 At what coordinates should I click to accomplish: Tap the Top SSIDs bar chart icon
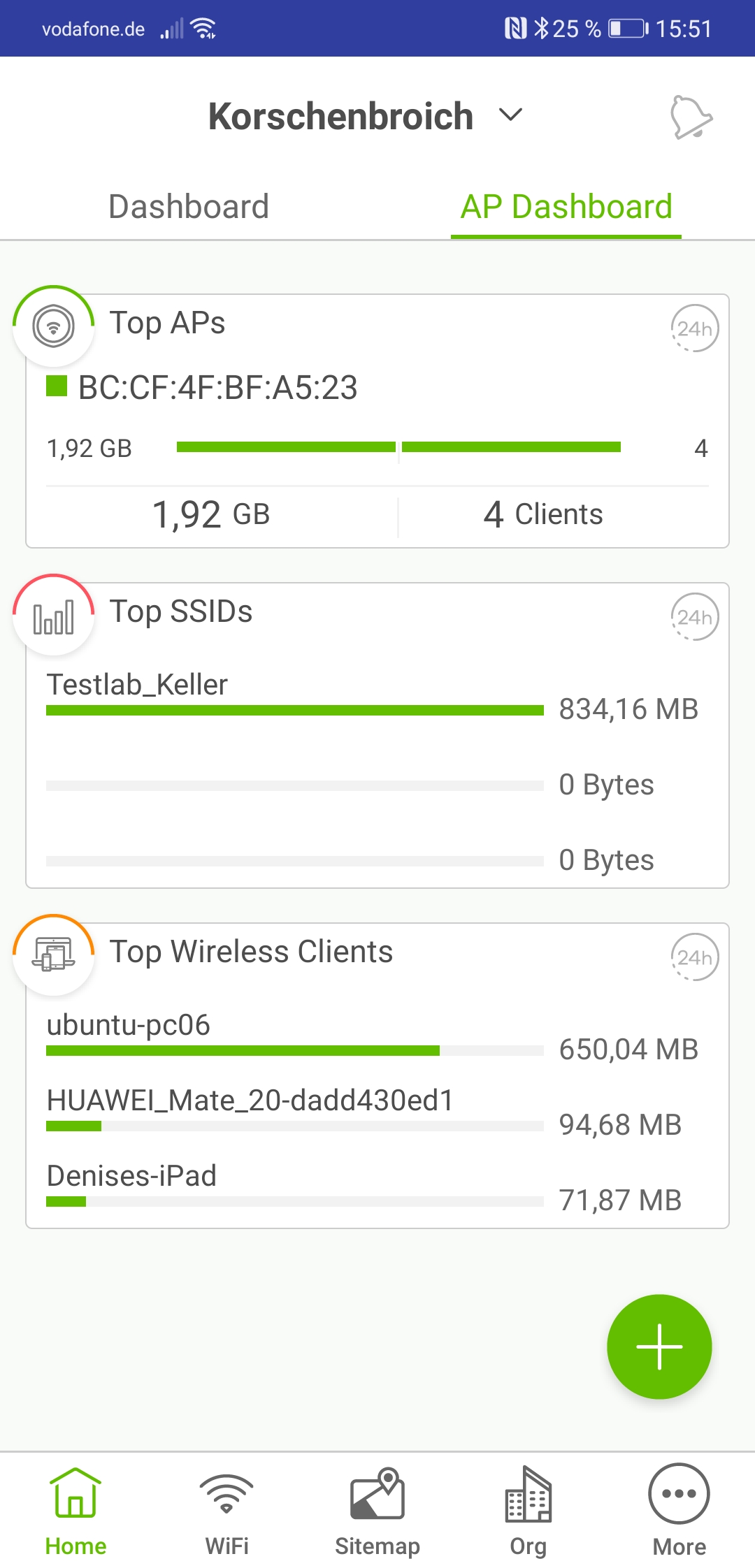tap(54, 616)
